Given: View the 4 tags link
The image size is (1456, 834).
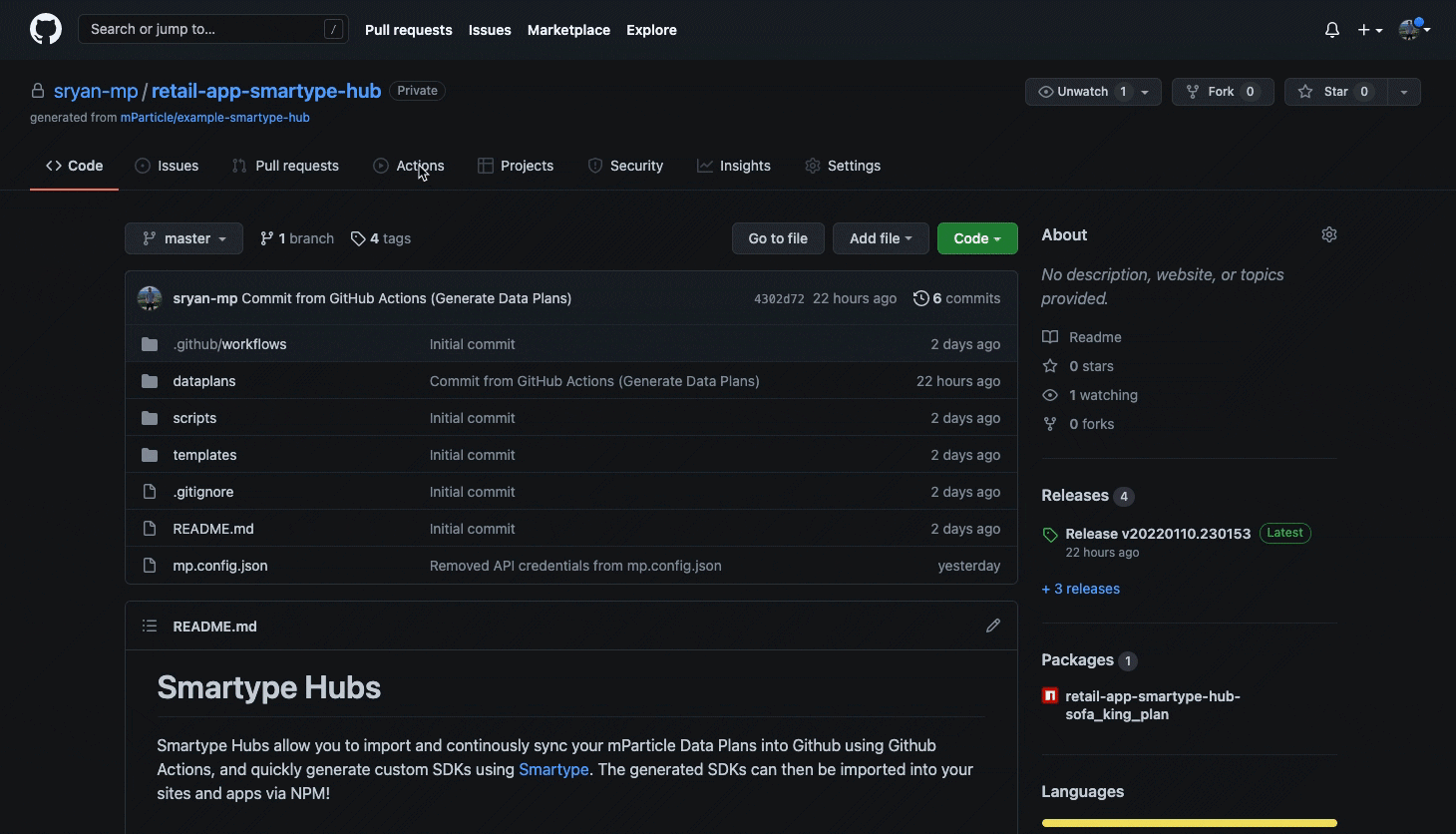Looking at the screenshot, I should tap(381, 238).
